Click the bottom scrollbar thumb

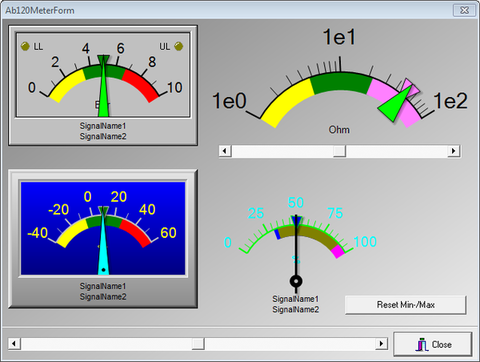pos(198,343)
